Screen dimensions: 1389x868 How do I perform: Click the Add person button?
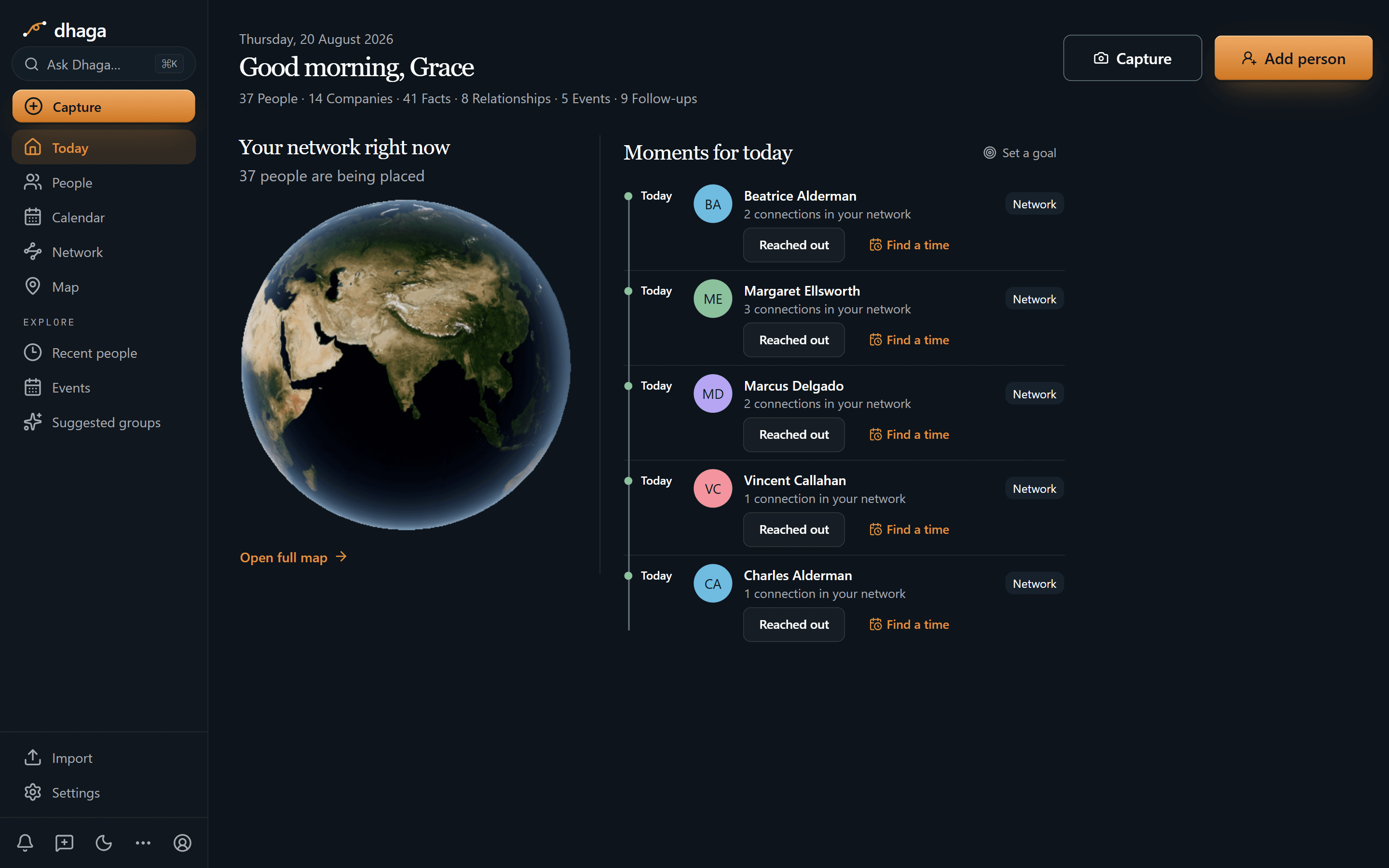click(x=1293, y=58)
